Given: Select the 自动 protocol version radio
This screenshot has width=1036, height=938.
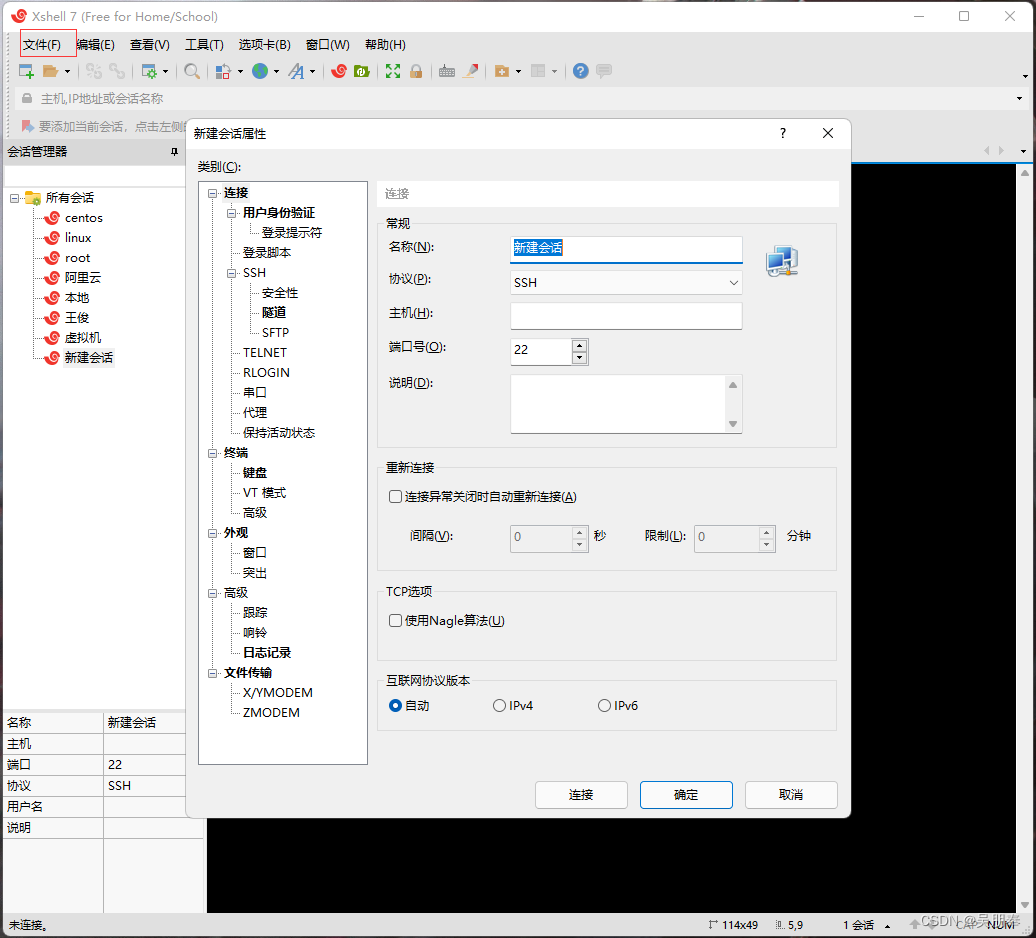Looking at the screenshot, I should [395, 705].
